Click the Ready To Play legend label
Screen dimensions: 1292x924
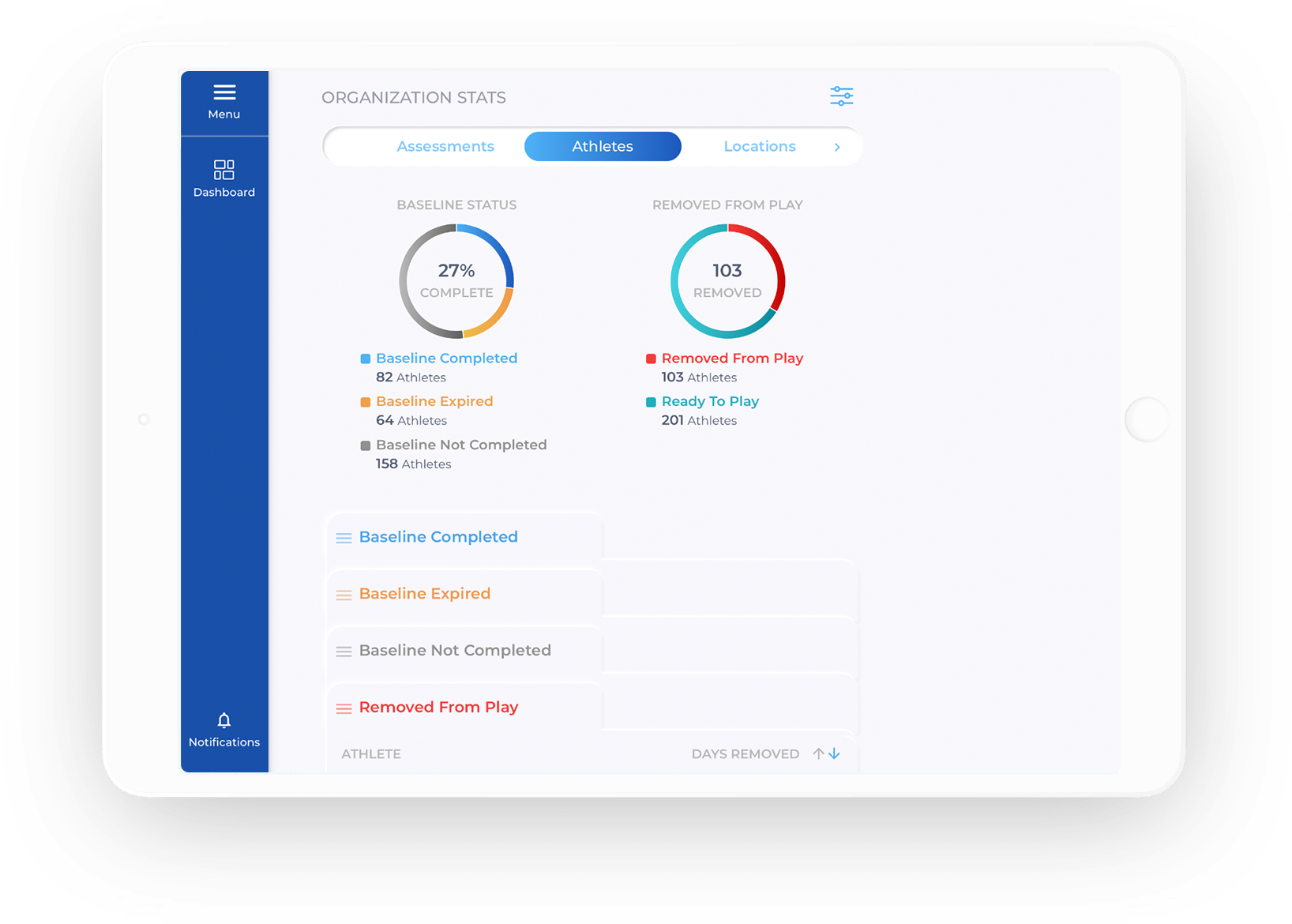[x=710, y=401]
